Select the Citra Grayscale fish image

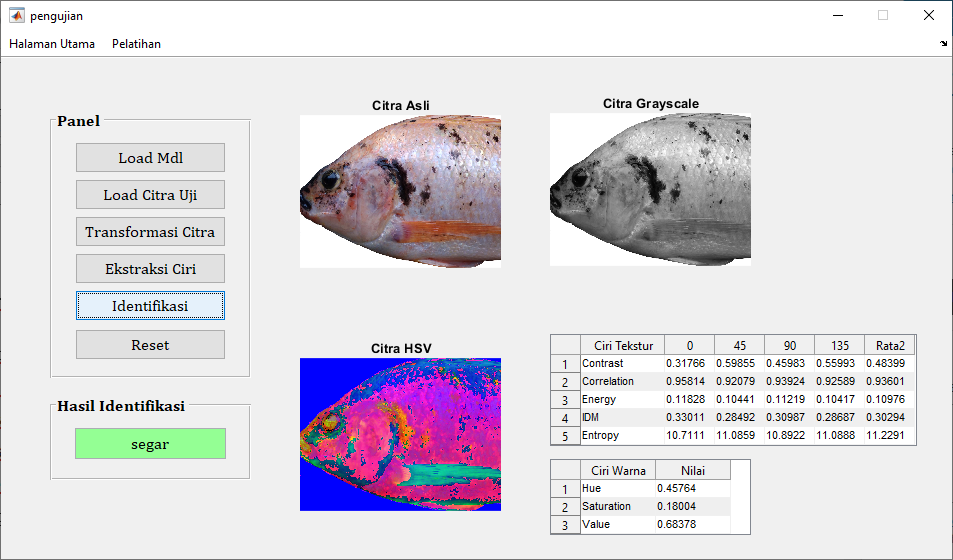[650, 190]
